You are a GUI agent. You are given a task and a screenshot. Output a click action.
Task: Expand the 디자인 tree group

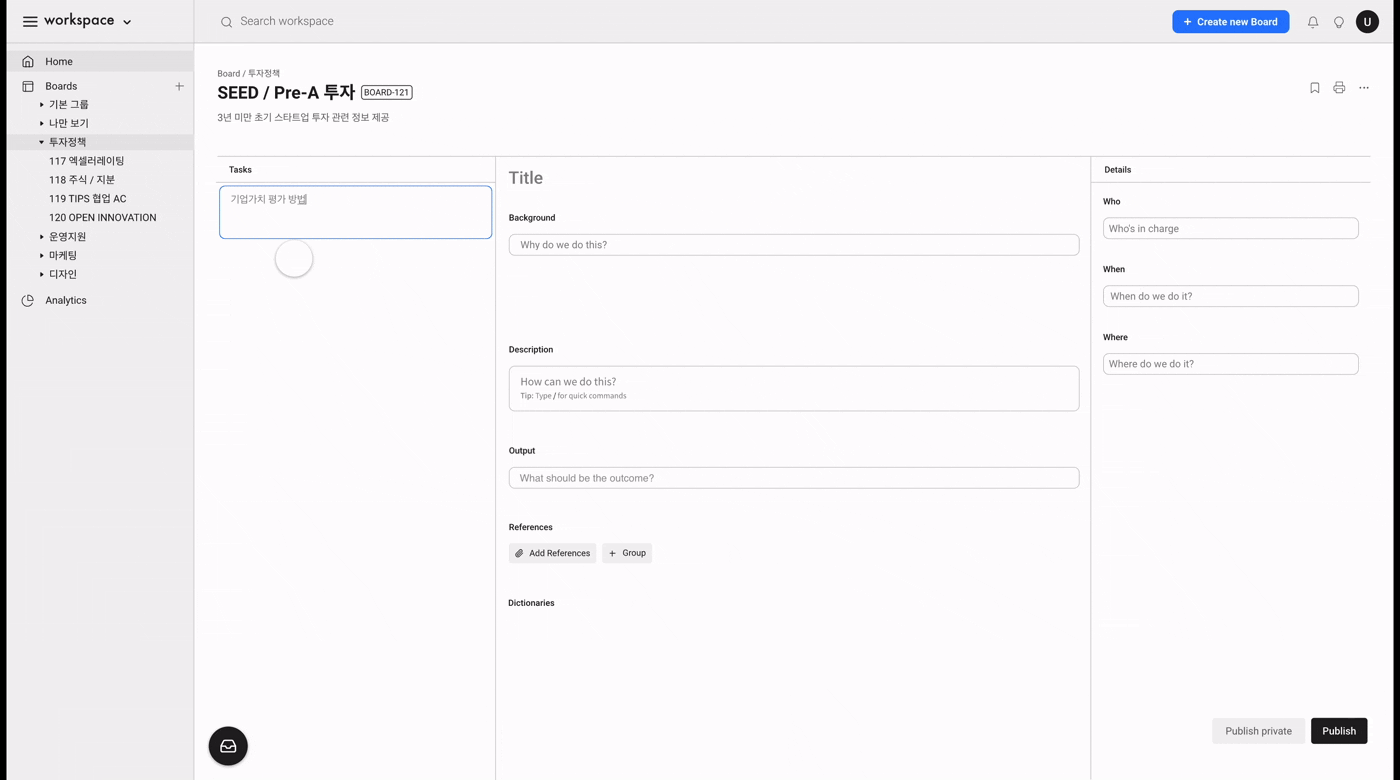(41, 274)
